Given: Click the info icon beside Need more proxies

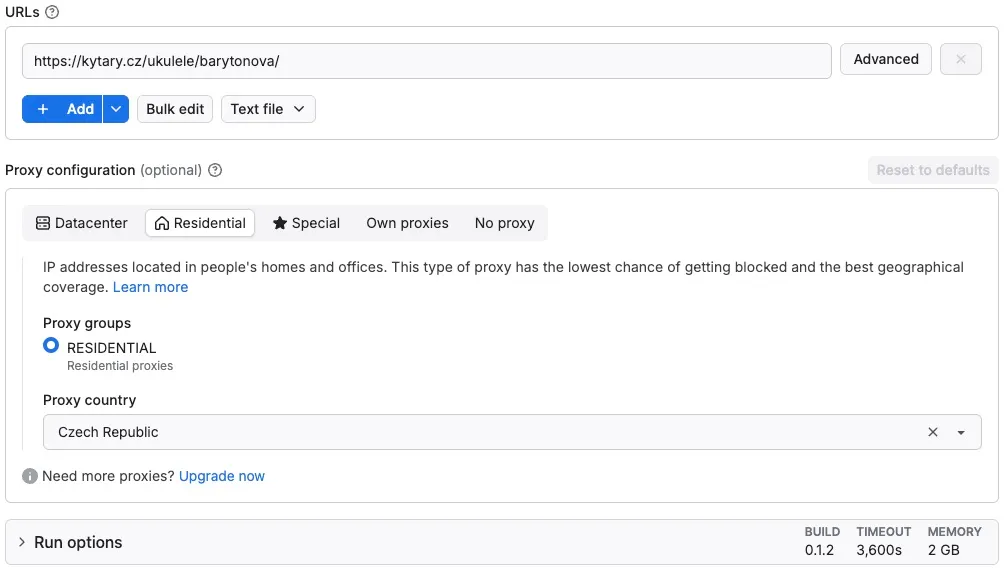Looking at the screenshot, I should (29, 476).
